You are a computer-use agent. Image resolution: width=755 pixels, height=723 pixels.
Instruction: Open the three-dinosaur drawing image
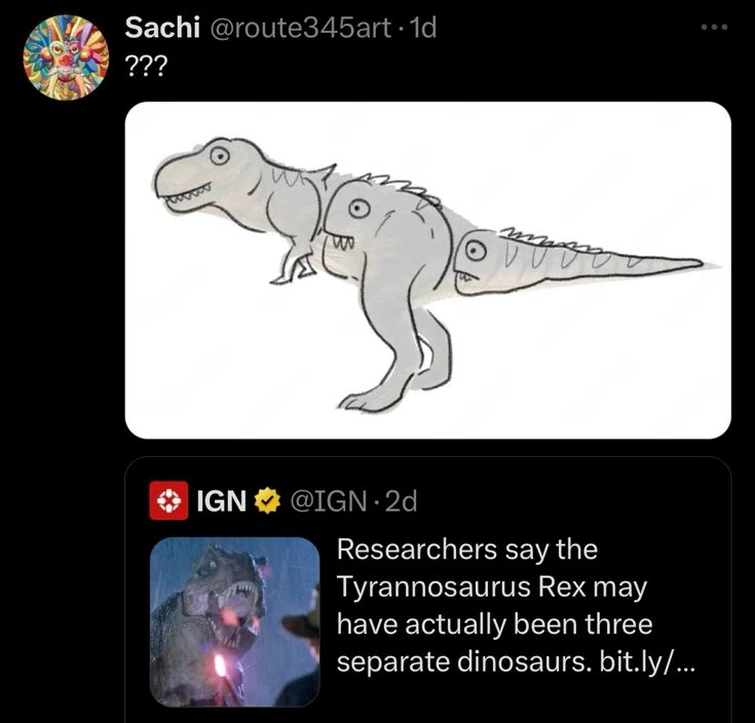pyautogui.click(x=427, y=270)
